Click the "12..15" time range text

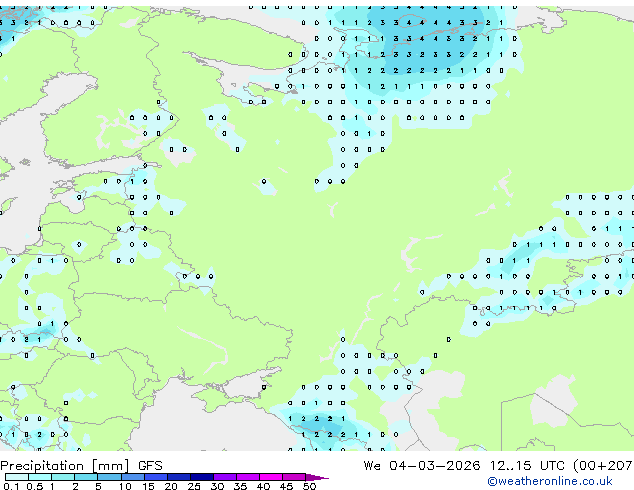point(511,466)
